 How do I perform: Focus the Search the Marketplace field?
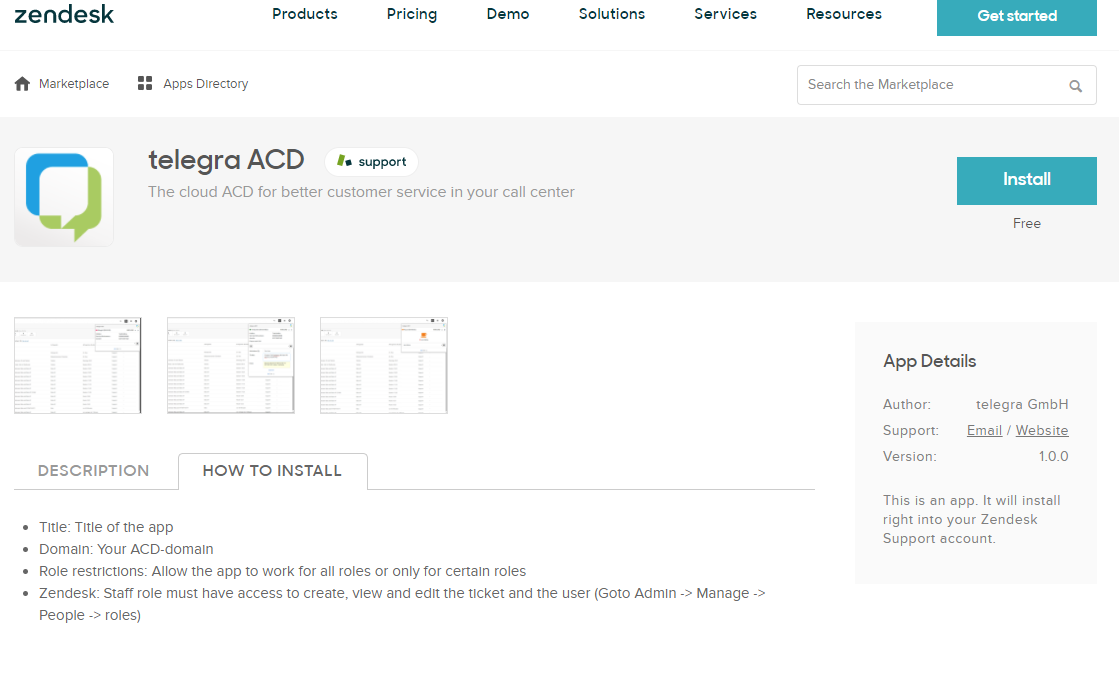pyautogui.click(x=946, y=85)
